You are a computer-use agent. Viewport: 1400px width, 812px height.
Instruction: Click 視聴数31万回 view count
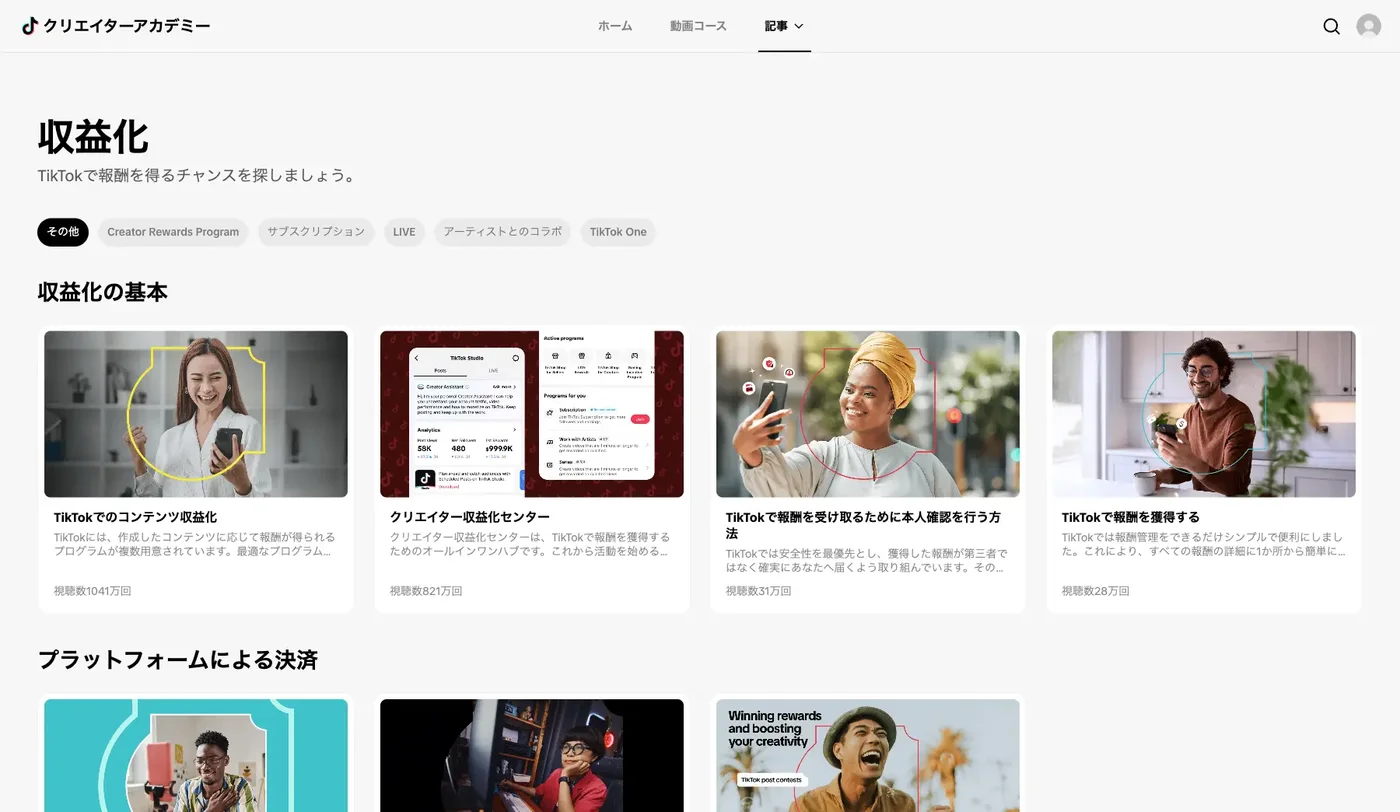pyautogui.click(x=758, y=591)
